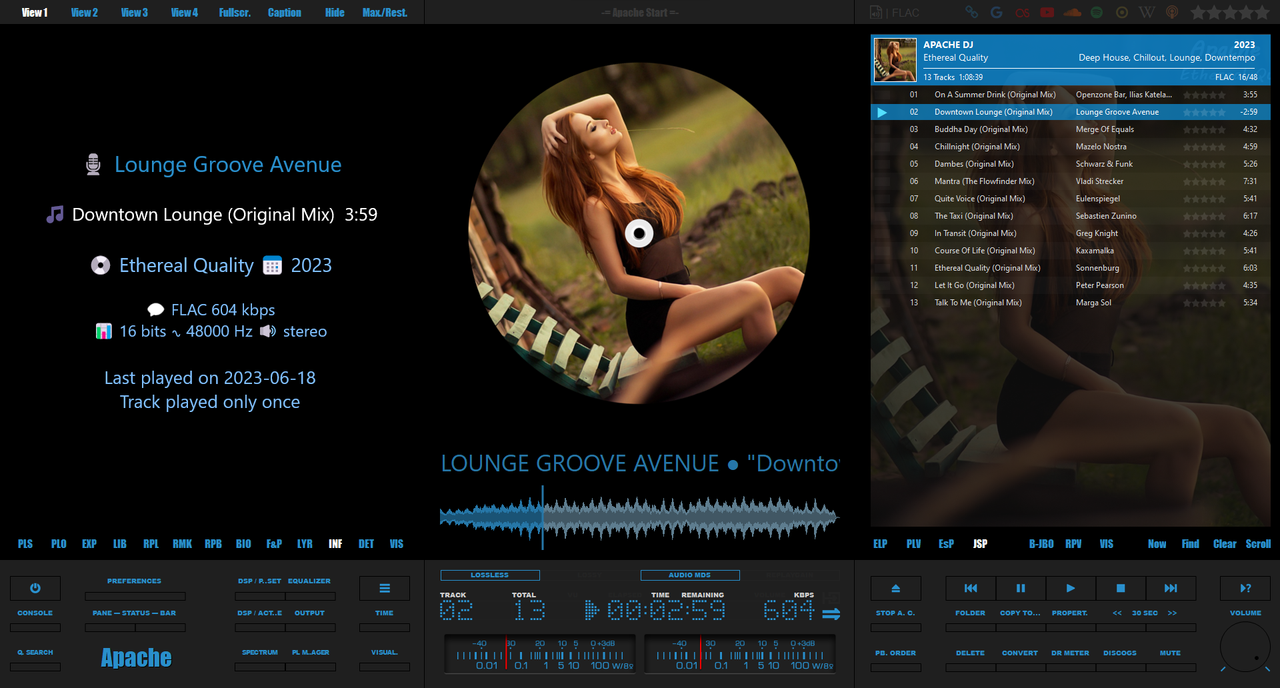Click the Max./Rest. button
This screenshot has height=688, width=1280.
[x=385, y=13]
